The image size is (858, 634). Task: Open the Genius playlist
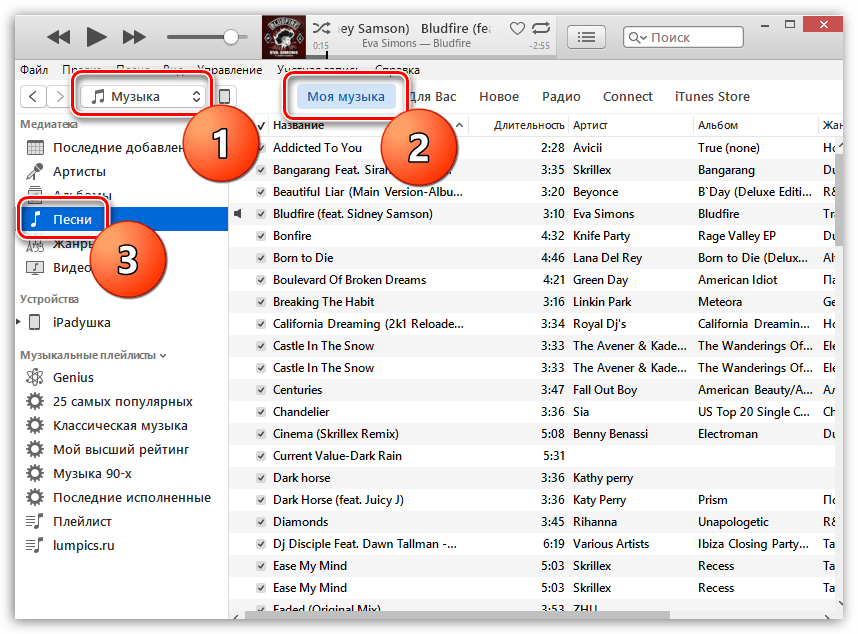click(x=73, y=377)
